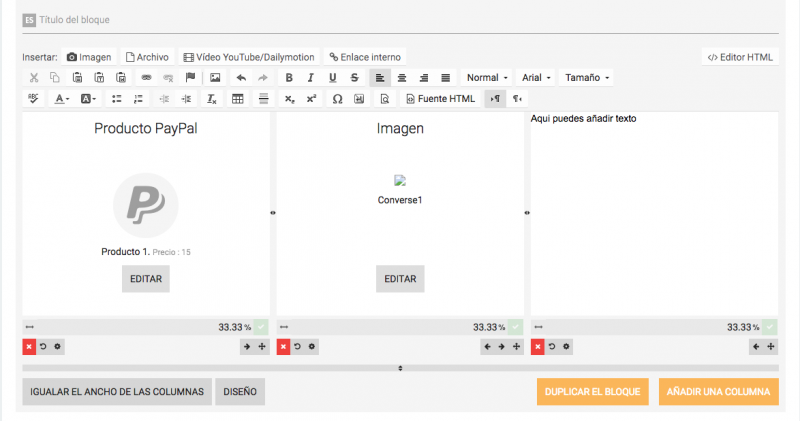
Task: Insert a table
Action: pos(238,99)
